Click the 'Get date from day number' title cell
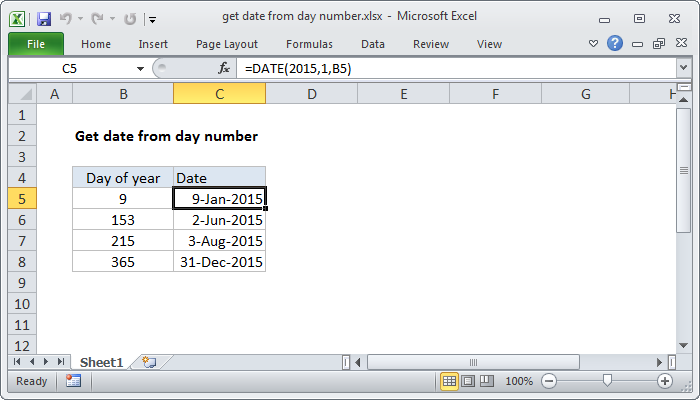The width and height of the screenshot is (700, 400). 166,136
